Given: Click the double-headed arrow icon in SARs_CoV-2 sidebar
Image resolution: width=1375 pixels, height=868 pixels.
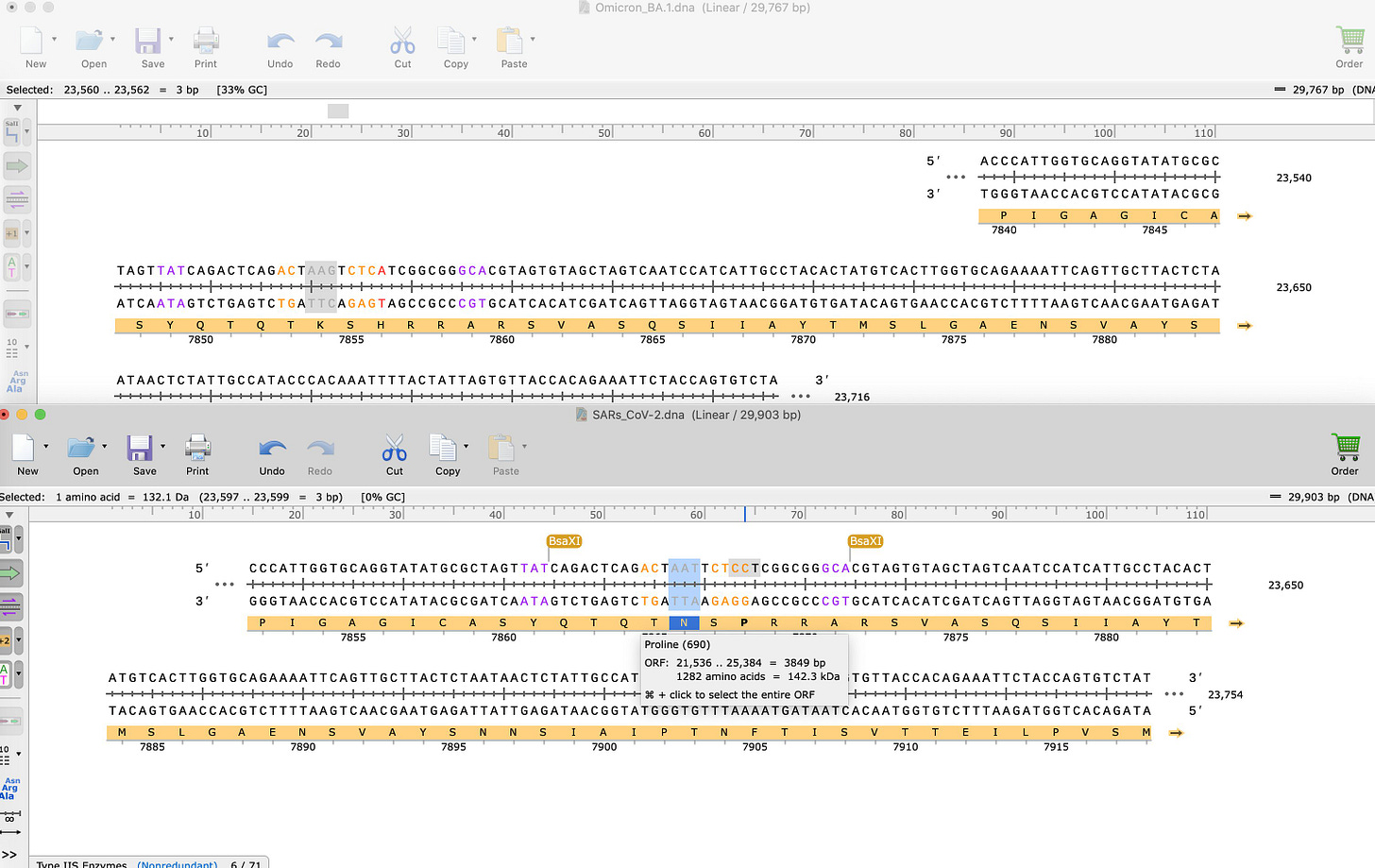Looking at the screenshot, I should click(x=10, y=832).
